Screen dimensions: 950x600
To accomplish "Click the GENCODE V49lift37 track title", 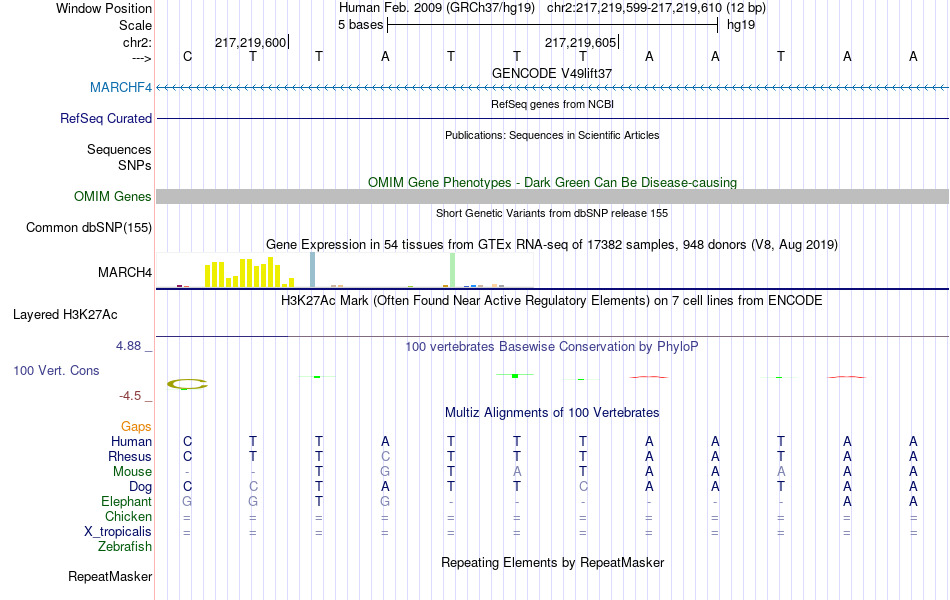I will 552,73.
